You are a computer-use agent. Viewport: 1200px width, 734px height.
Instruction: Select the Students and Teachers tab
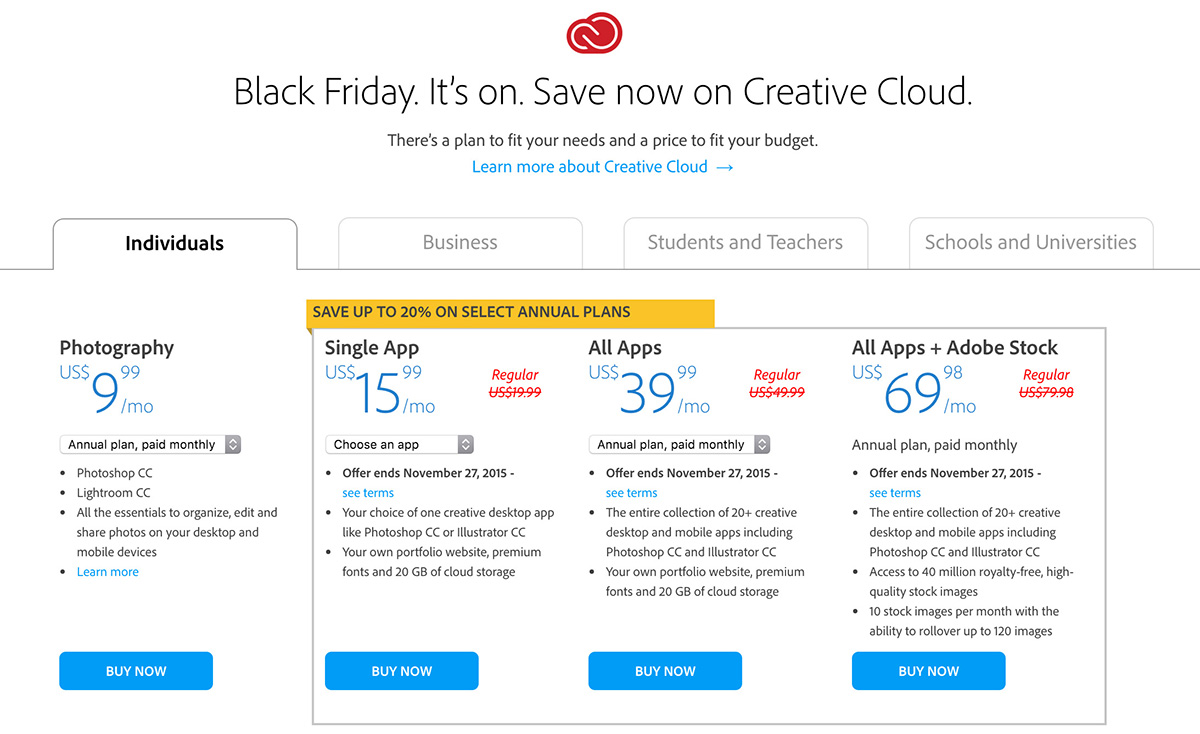(745, 243)
